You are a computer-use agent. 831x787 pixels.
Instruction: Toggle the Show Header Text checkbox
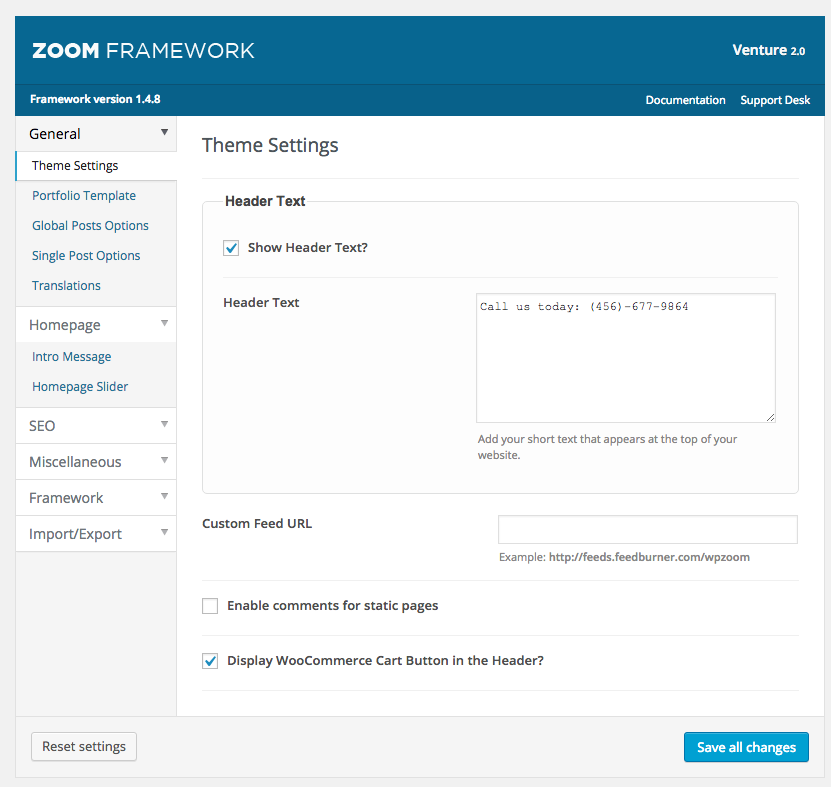[x=231, y=248]
